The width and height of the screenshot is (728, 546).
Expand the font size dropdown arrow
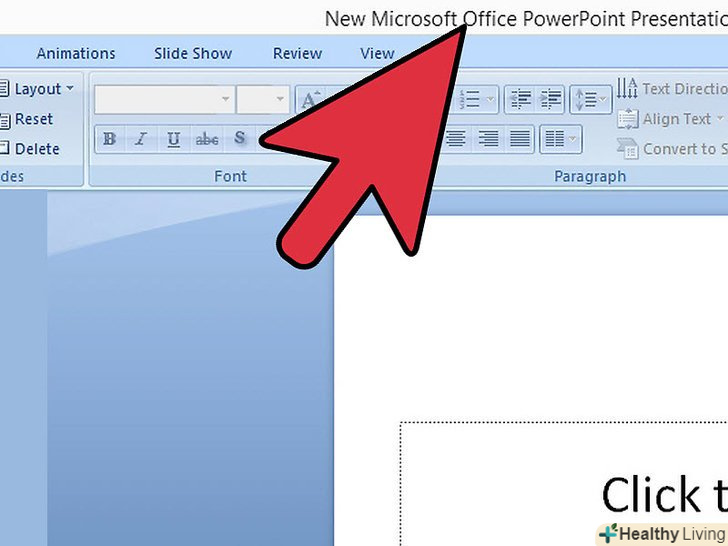click(x=280, y=99)
